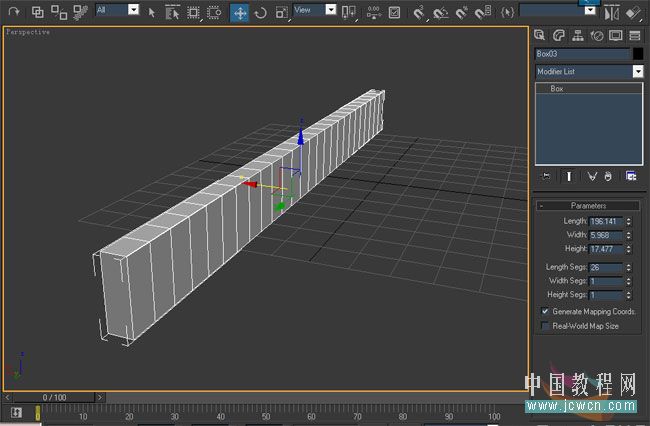Adjust the Length spinner arrows
This screenshot has height=426, width=650.
coord(629,221)
